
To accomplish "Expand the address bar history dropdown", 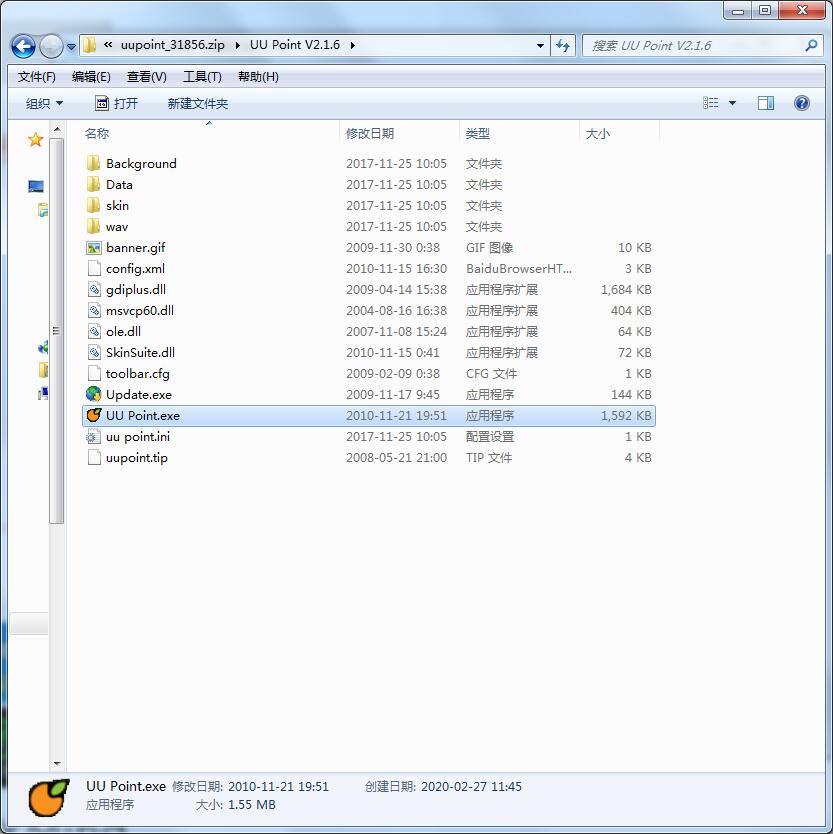I will click(x=540, y=46).
